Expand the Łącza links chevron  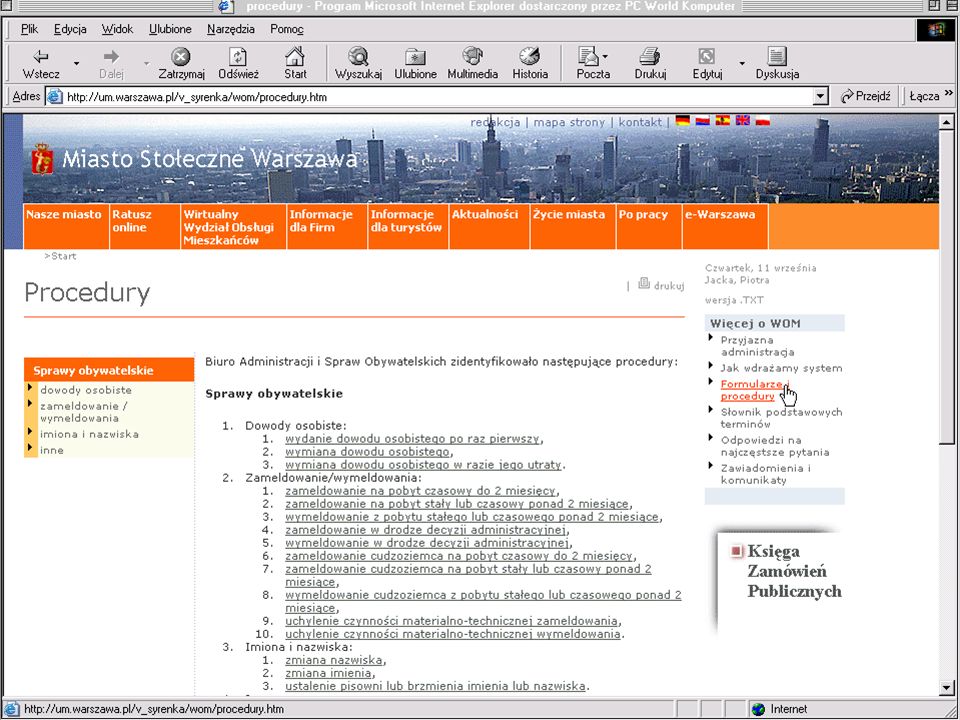[x=948, y=93]
